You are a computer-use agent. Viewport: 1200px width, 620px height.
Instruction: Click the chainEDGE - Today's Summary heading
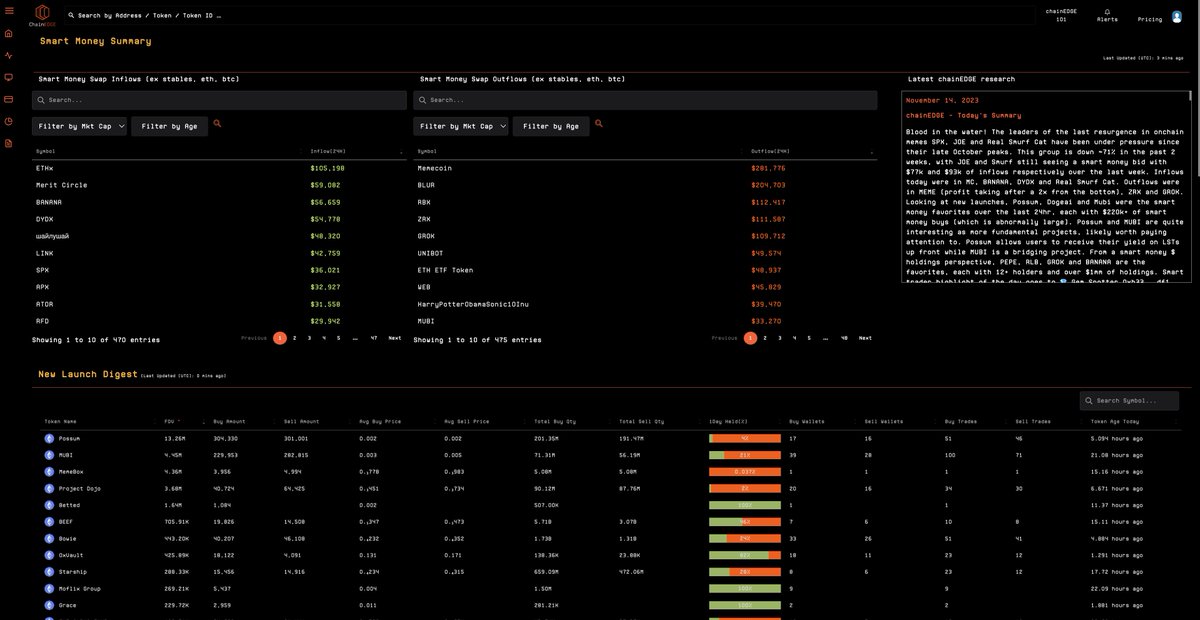[964, 115]
